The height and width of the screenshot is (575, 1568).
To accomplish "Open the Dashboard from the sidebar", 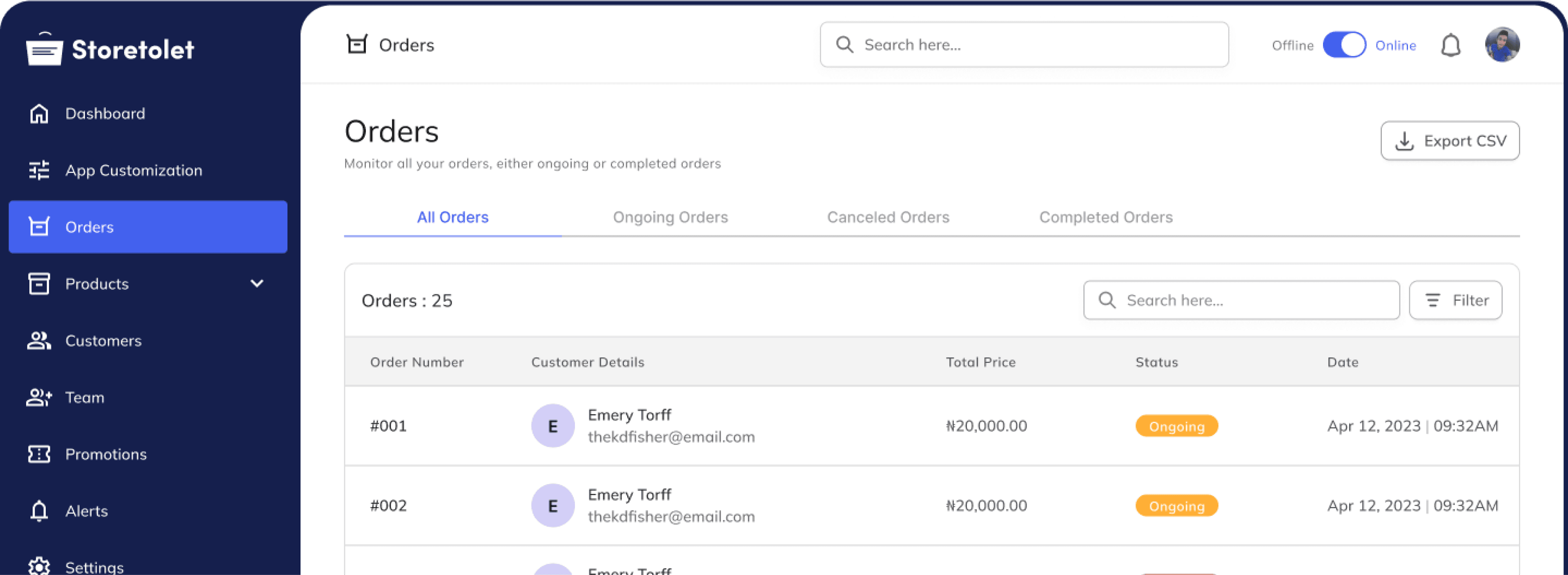I will pyautogui.click(x=105, y=113).
